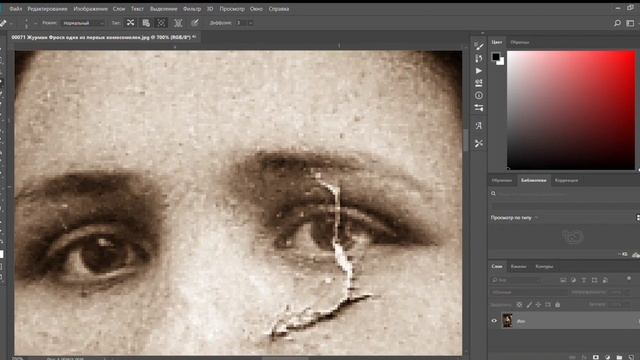Open the Actions panel play icon

tap(479, 71)
